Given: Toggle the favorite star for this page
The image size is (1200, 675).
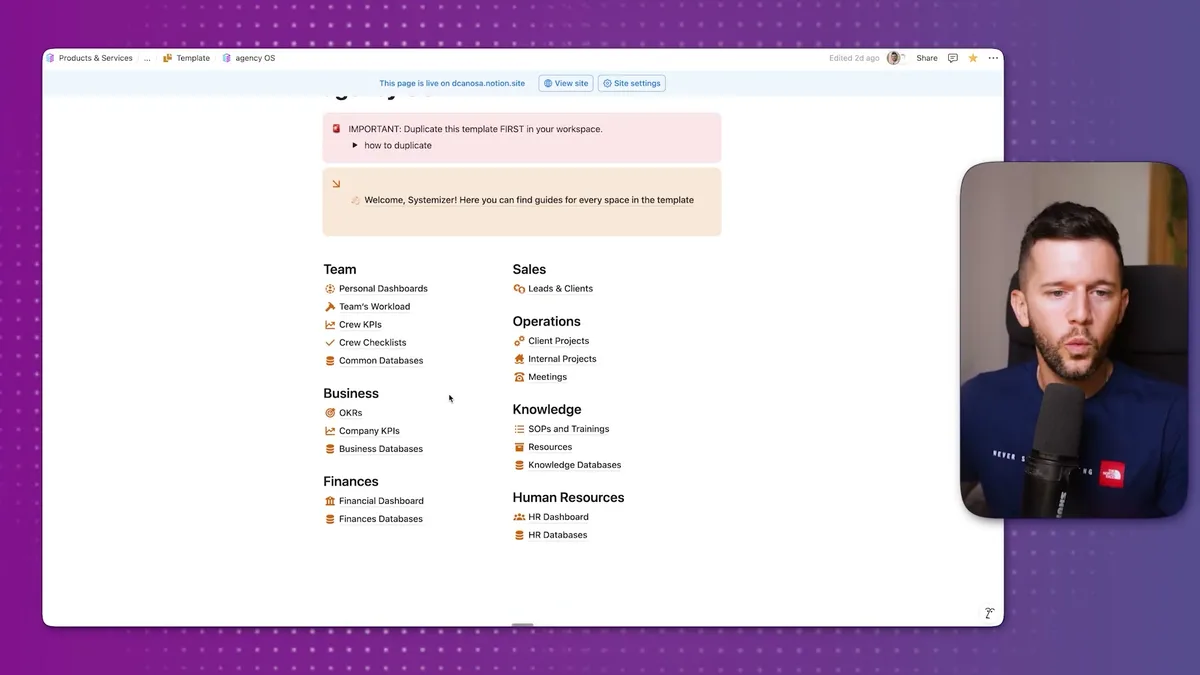Looking at the screenshot, I should [x=972, y=58].
